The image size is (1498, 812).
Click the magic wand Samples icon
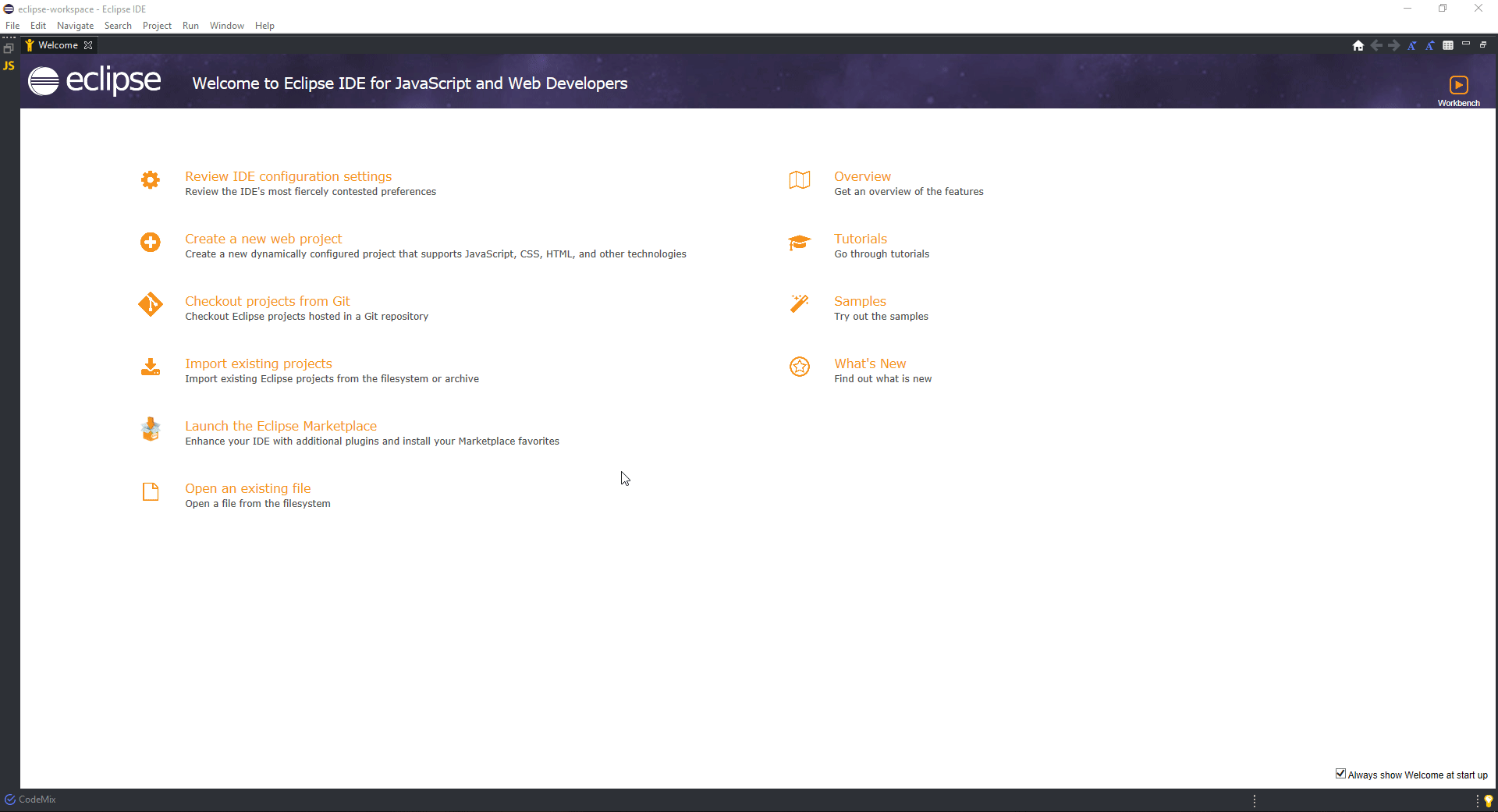pos(800,303)
